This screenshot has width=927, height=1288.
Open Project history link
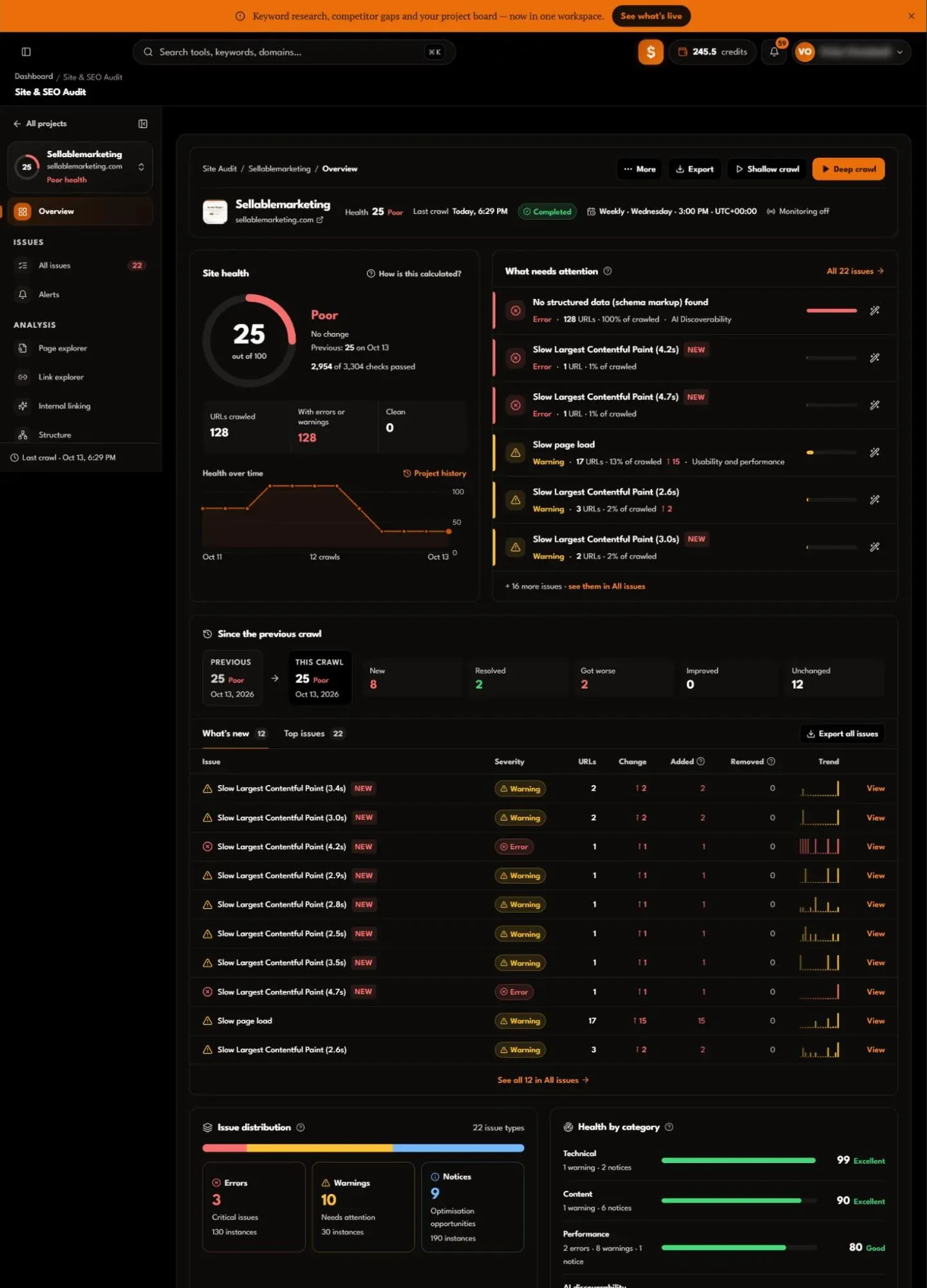pyautogui.click(x=435, y=473)
